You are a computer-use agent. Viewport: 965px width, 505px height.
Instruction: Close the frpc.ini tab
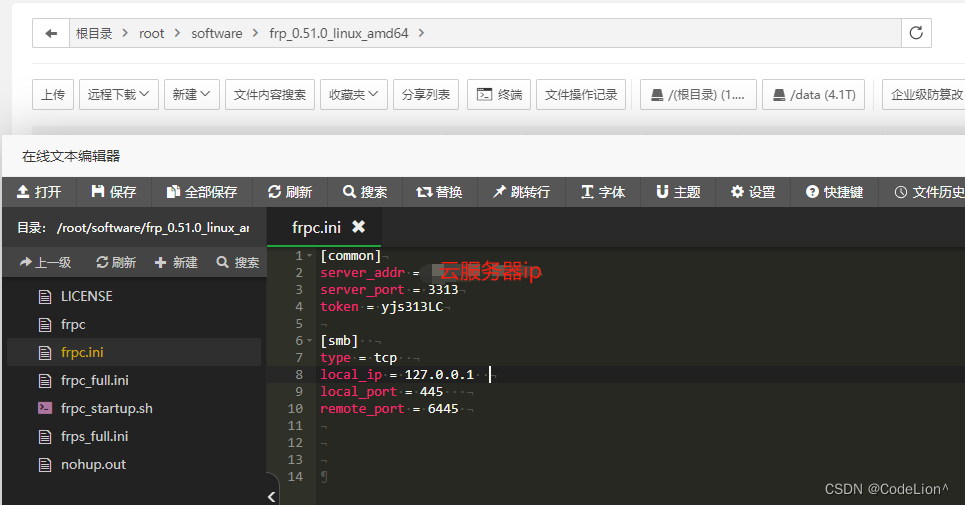coord(358,227)
